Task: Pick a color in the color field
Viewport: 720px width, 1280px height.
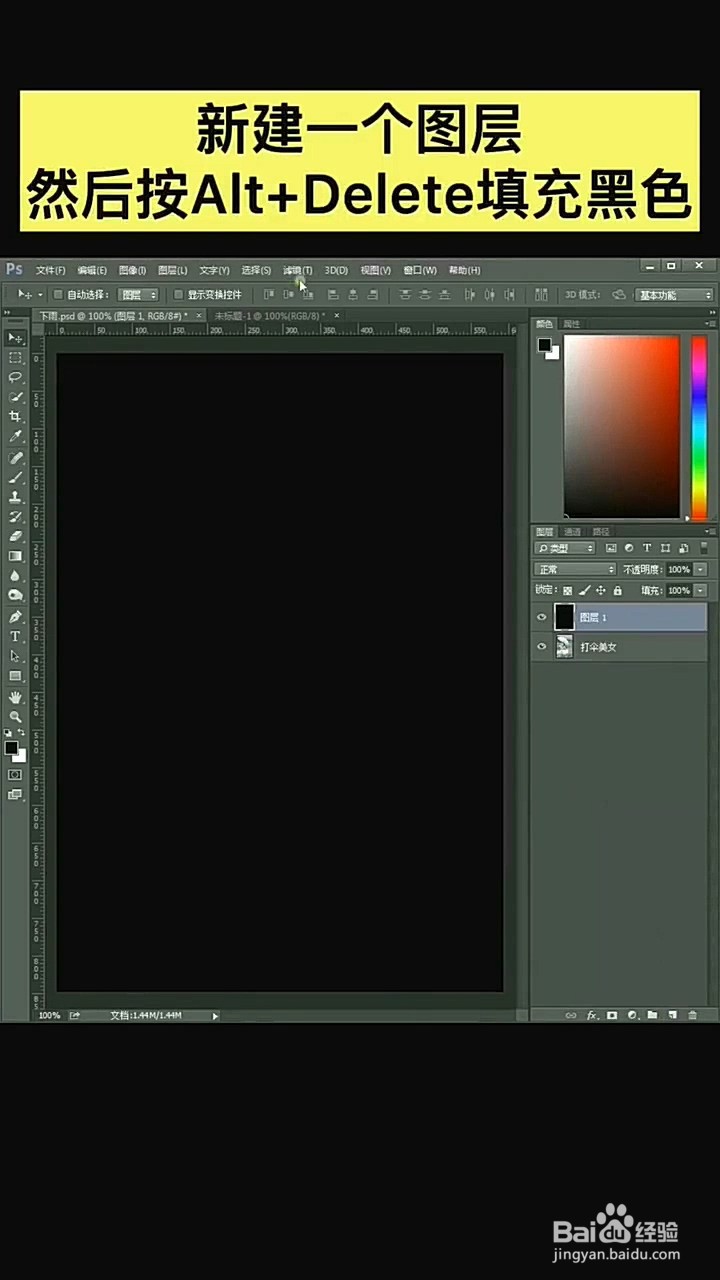Action: 622,427
